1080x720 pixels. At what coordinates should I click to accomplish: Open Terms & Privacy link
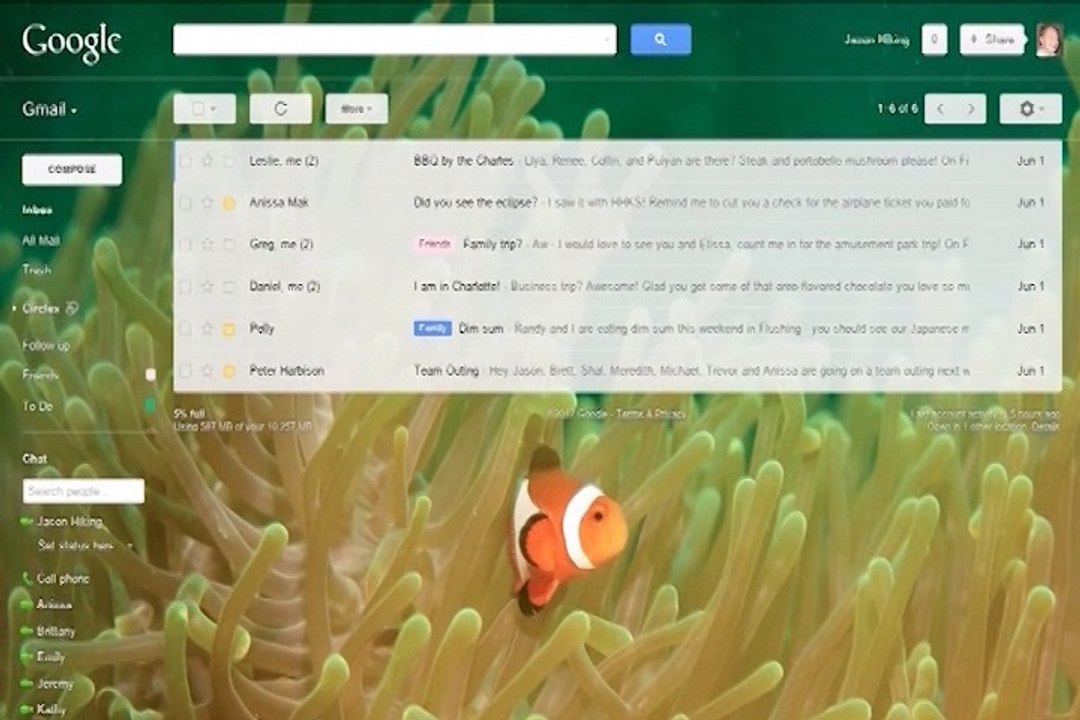pos(650,413)
